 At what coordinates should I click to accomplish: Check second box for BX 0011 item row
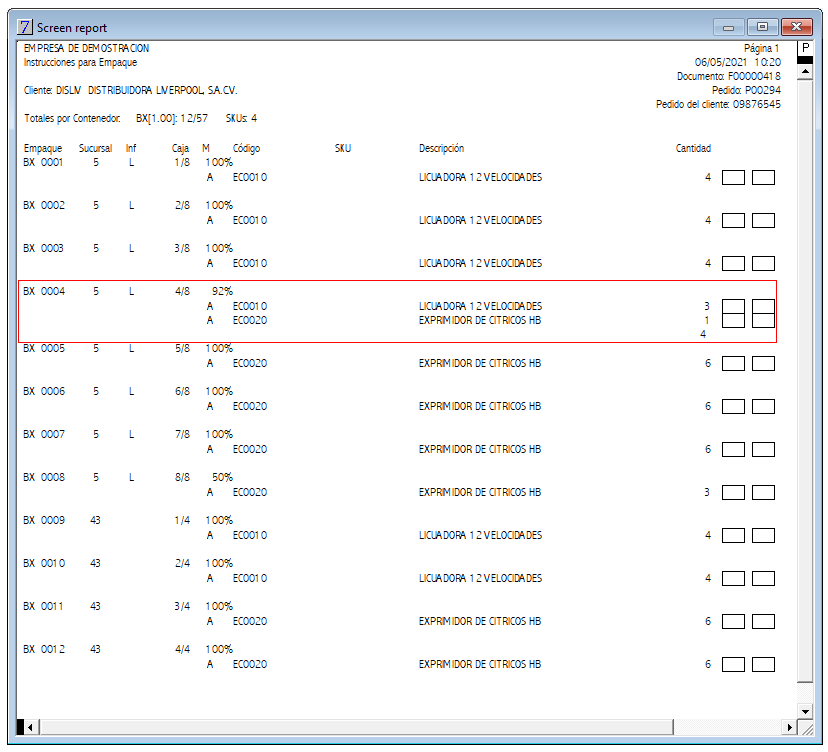coord(763,622)
